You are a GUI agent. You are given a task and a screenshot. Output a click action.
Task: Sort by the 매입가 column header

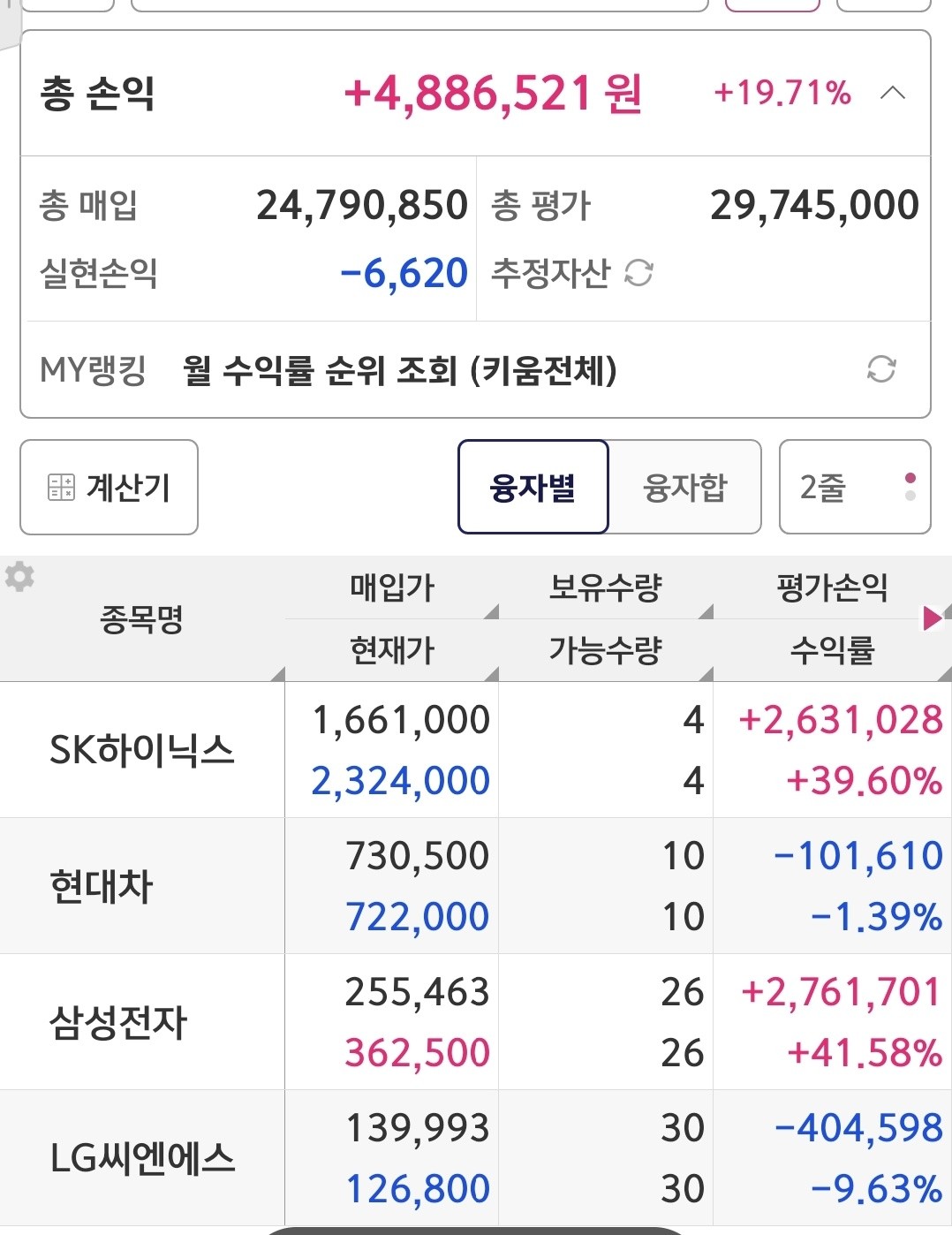pyautogui.click(x=392, y=587)
